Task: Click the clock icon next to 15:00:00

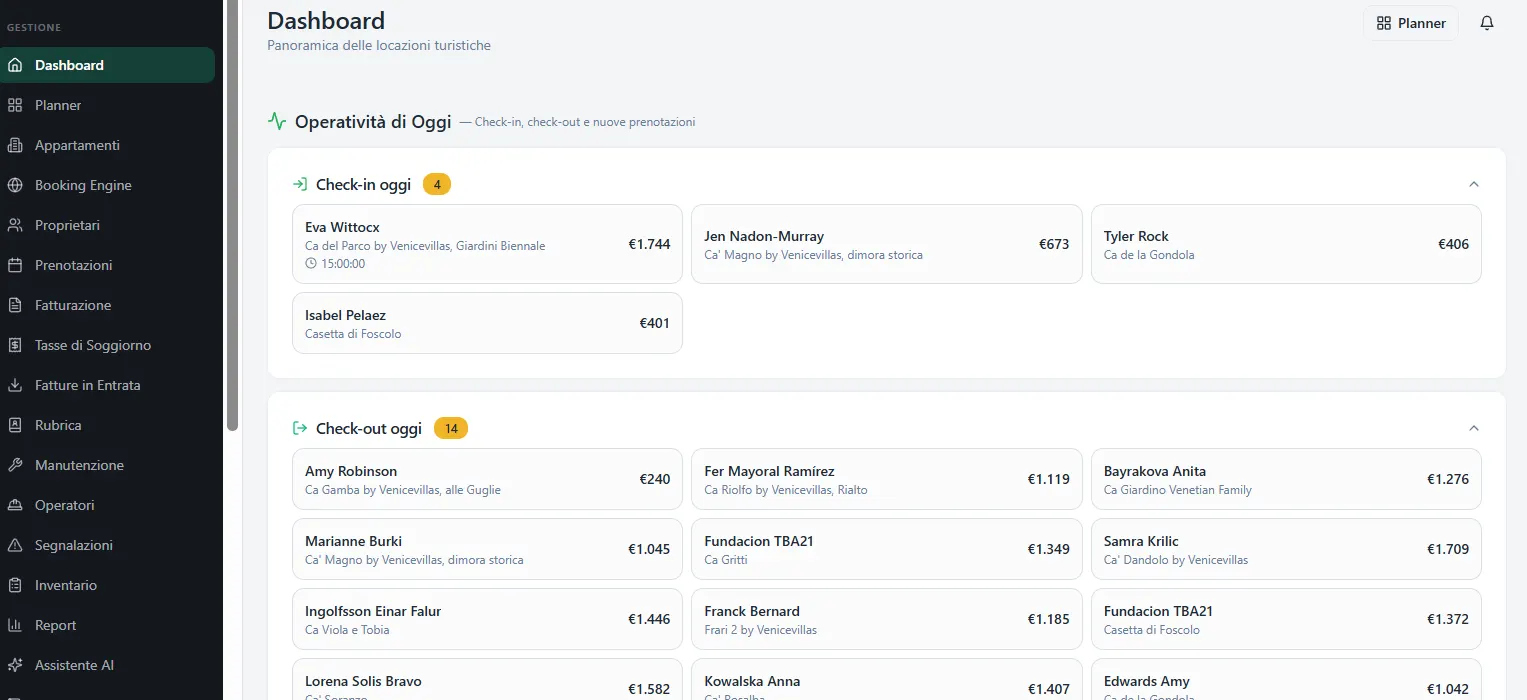Action: pyautogui.click(x=311, y=264)
